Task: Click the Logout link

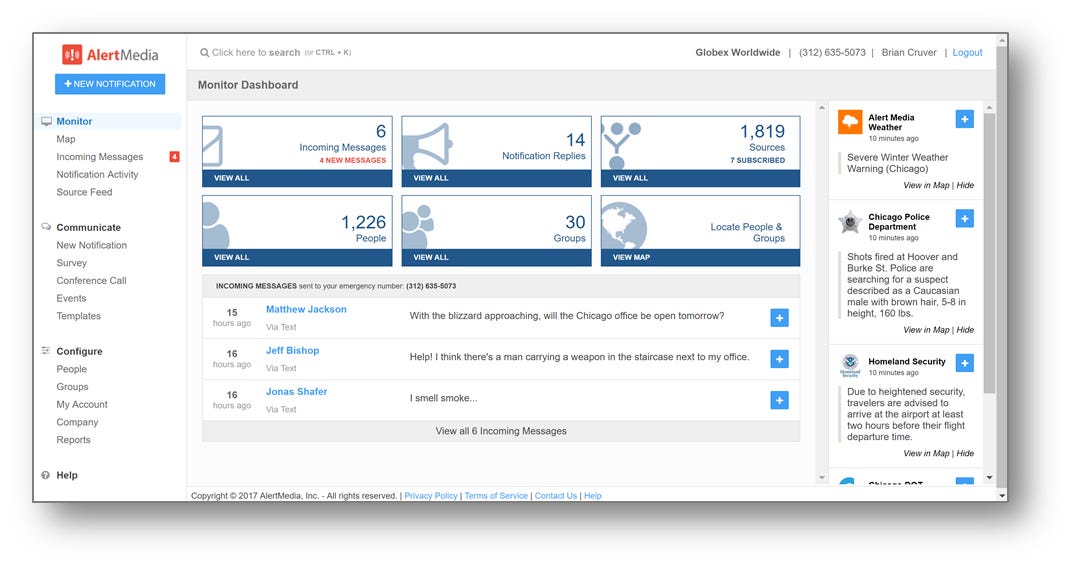Action: click(x=967, y=53)
